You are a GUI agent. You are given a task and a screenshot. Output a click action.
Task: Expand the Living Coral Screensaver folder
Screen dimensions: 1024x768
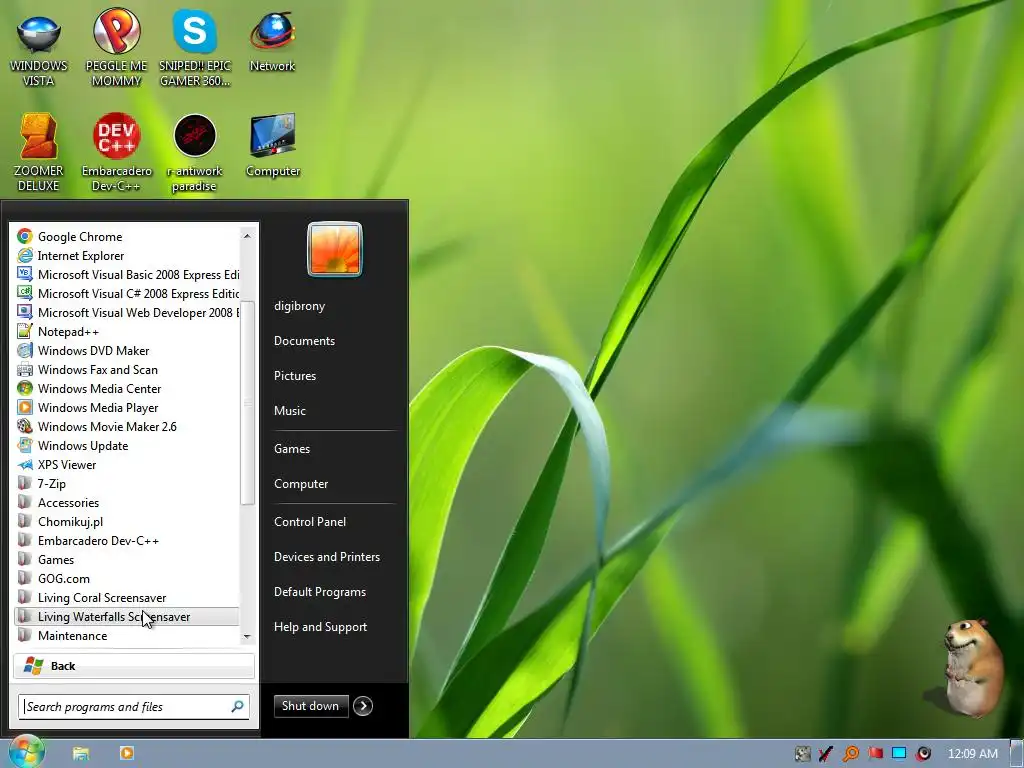(x=127, y=597)
